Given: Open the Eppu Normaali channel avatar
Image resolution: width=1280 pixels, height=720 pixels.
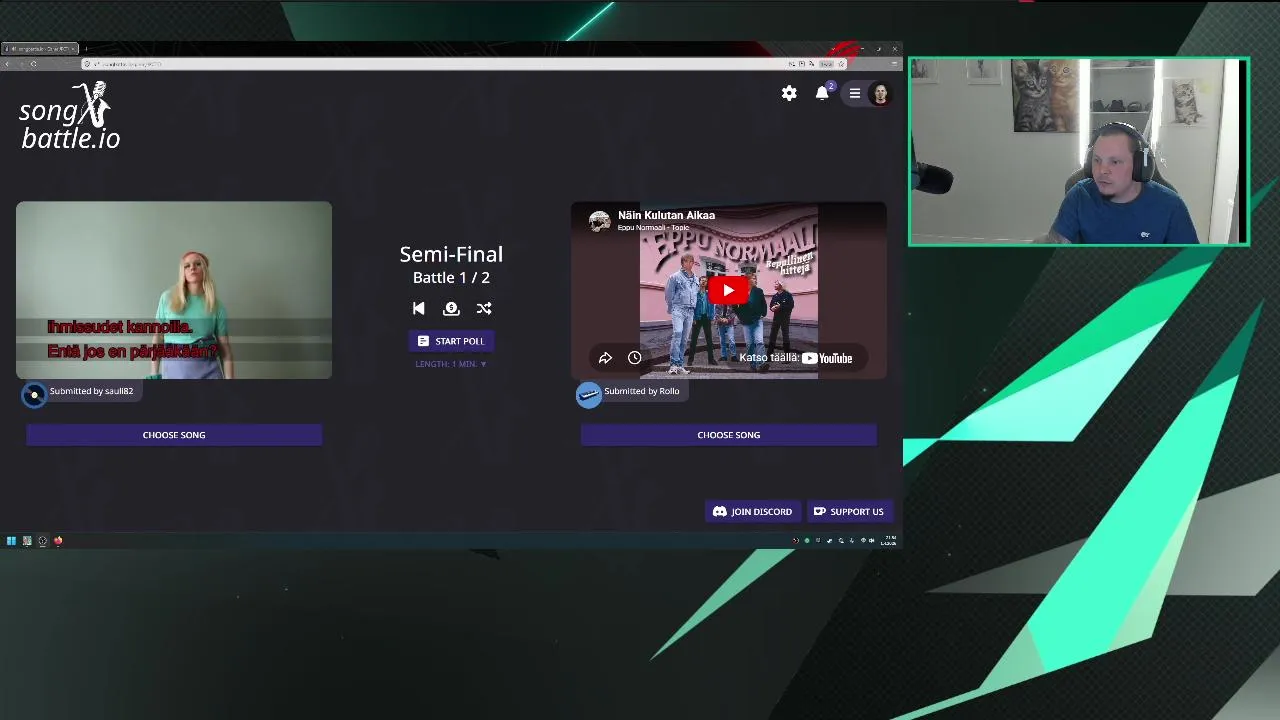Looking at the screenshot, I should point(599,221).
